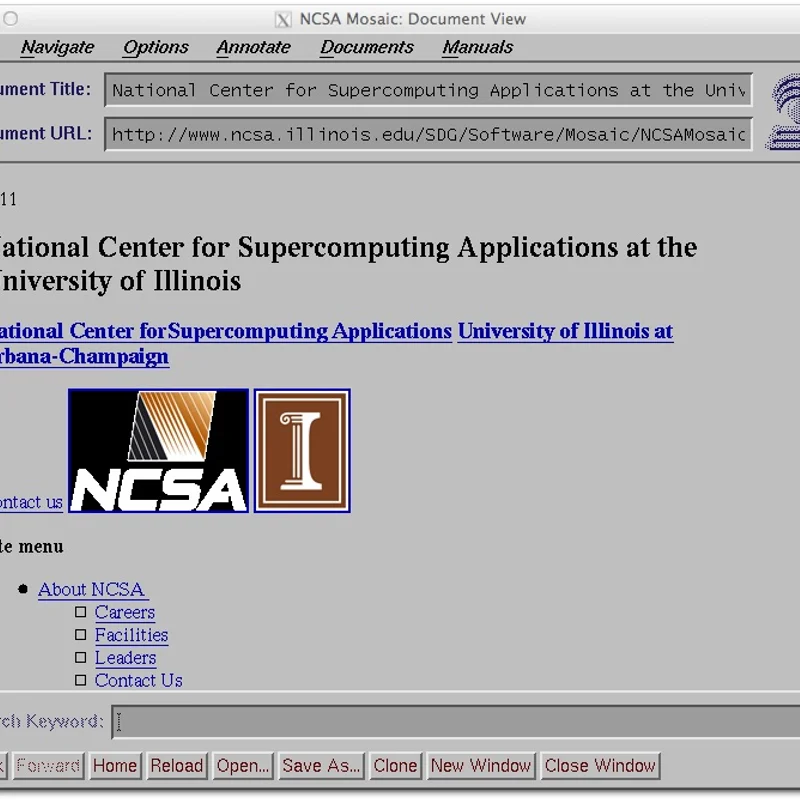Click the Close Window button
Viewport: 800px width, 800px height.
(600, 765)
